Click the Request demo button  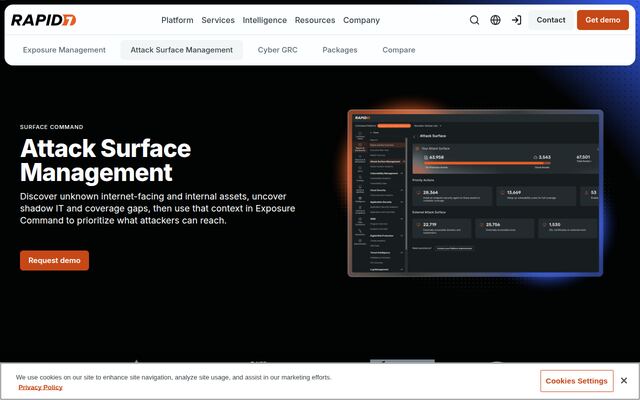(54, 260)
